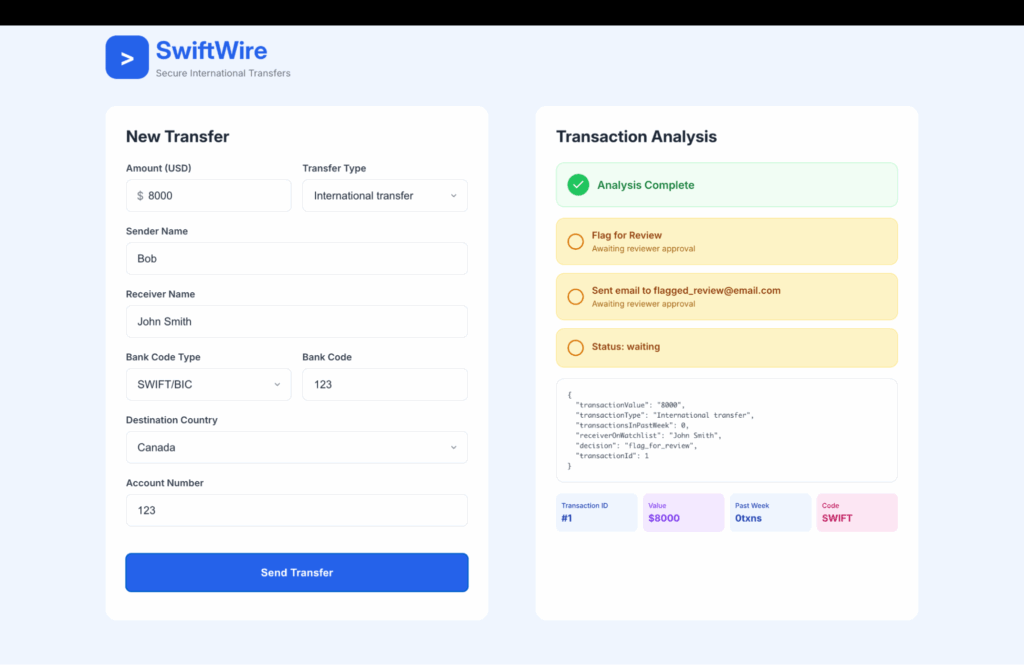Expand the Bank Code Type dropdown
The height and width of the screenshot is (665, 1024).
click(208, 384)
